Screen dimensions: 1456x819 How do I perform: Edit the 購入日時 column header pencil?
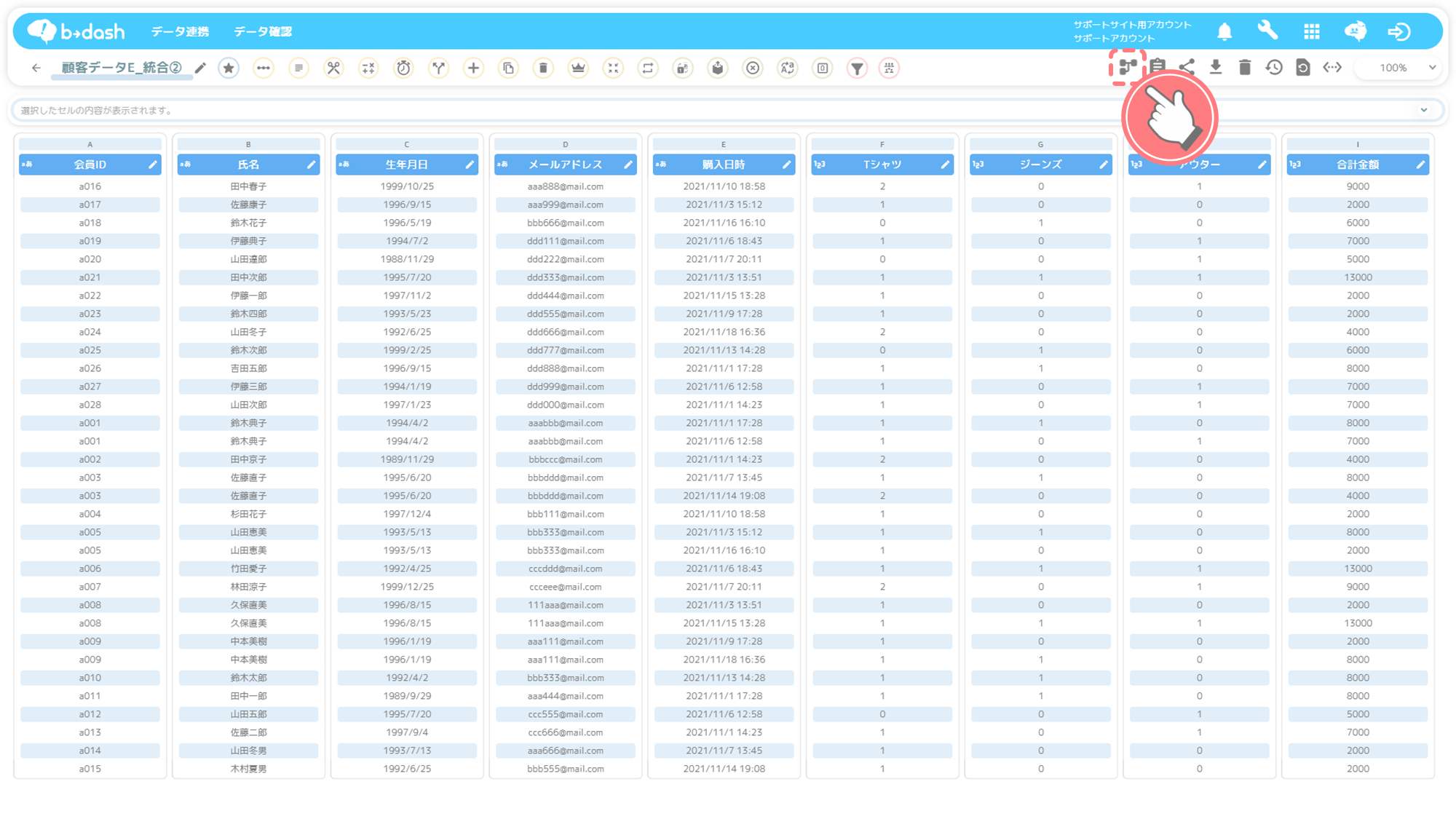(x=786, y=165)
